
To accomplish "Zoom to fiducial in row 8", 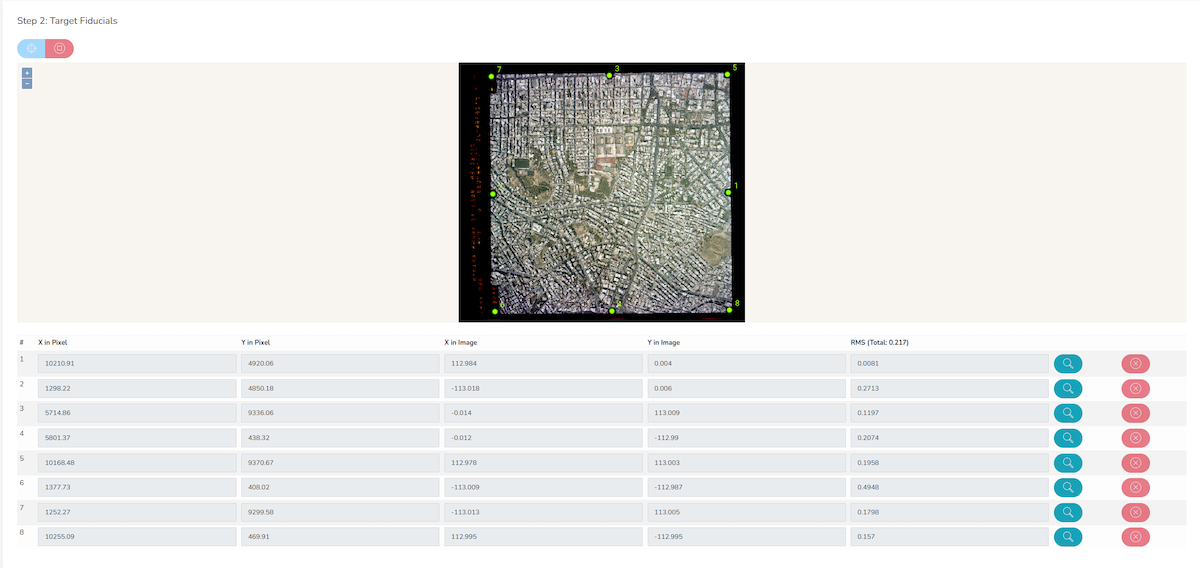I will point(1067,536).
